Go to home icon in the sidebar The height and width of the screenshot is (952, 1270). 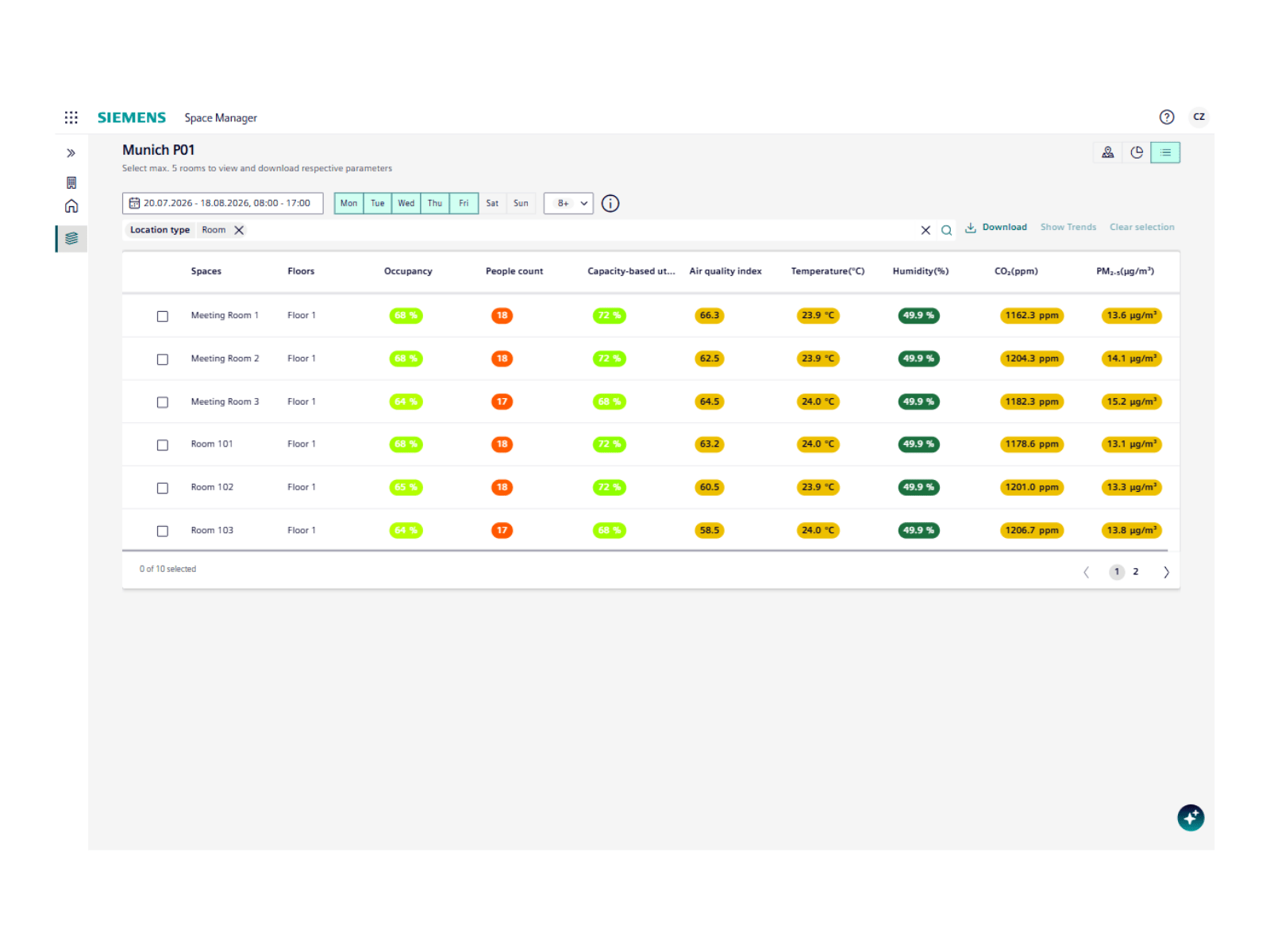71,206
